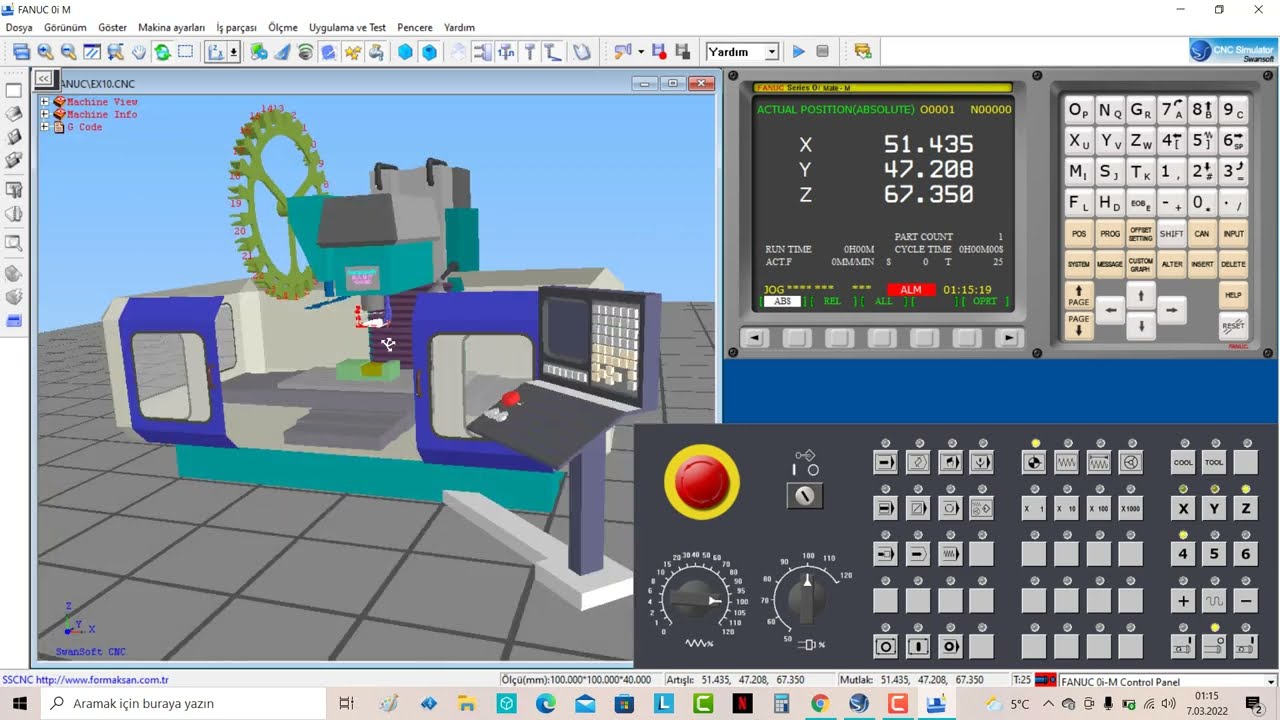Expand the Machine Info tree node
The height and width of the screenshot is (720, 1280).
pyautogui.click(x=45, y=115)
